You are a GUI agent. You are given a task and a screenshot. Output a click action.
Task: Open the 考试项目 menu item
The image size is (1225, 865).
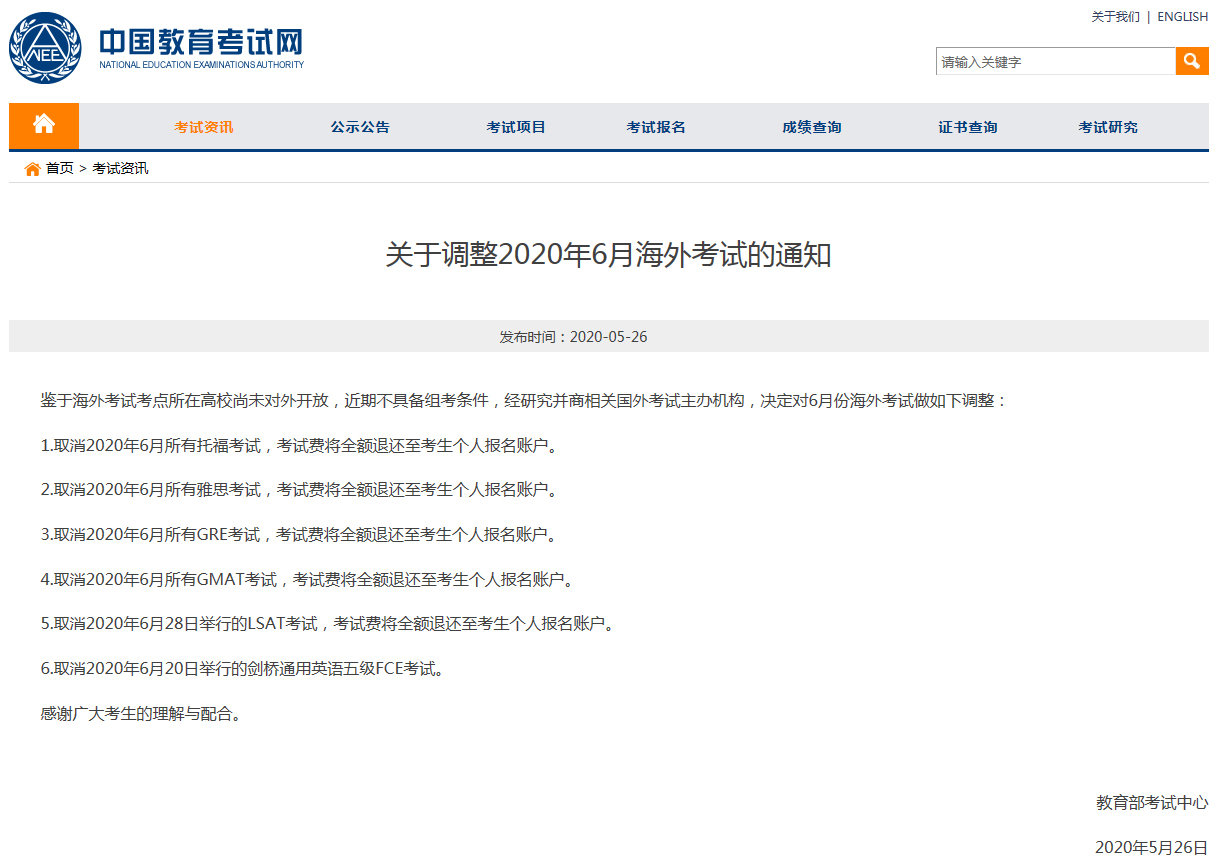coord(516,127)
